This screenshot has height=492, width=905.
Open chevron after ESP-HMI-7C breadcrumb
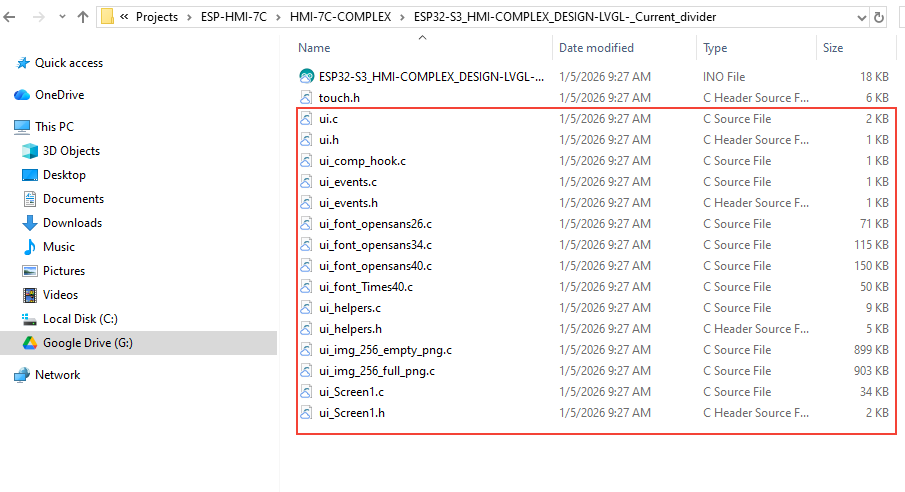tap(278, 17)
